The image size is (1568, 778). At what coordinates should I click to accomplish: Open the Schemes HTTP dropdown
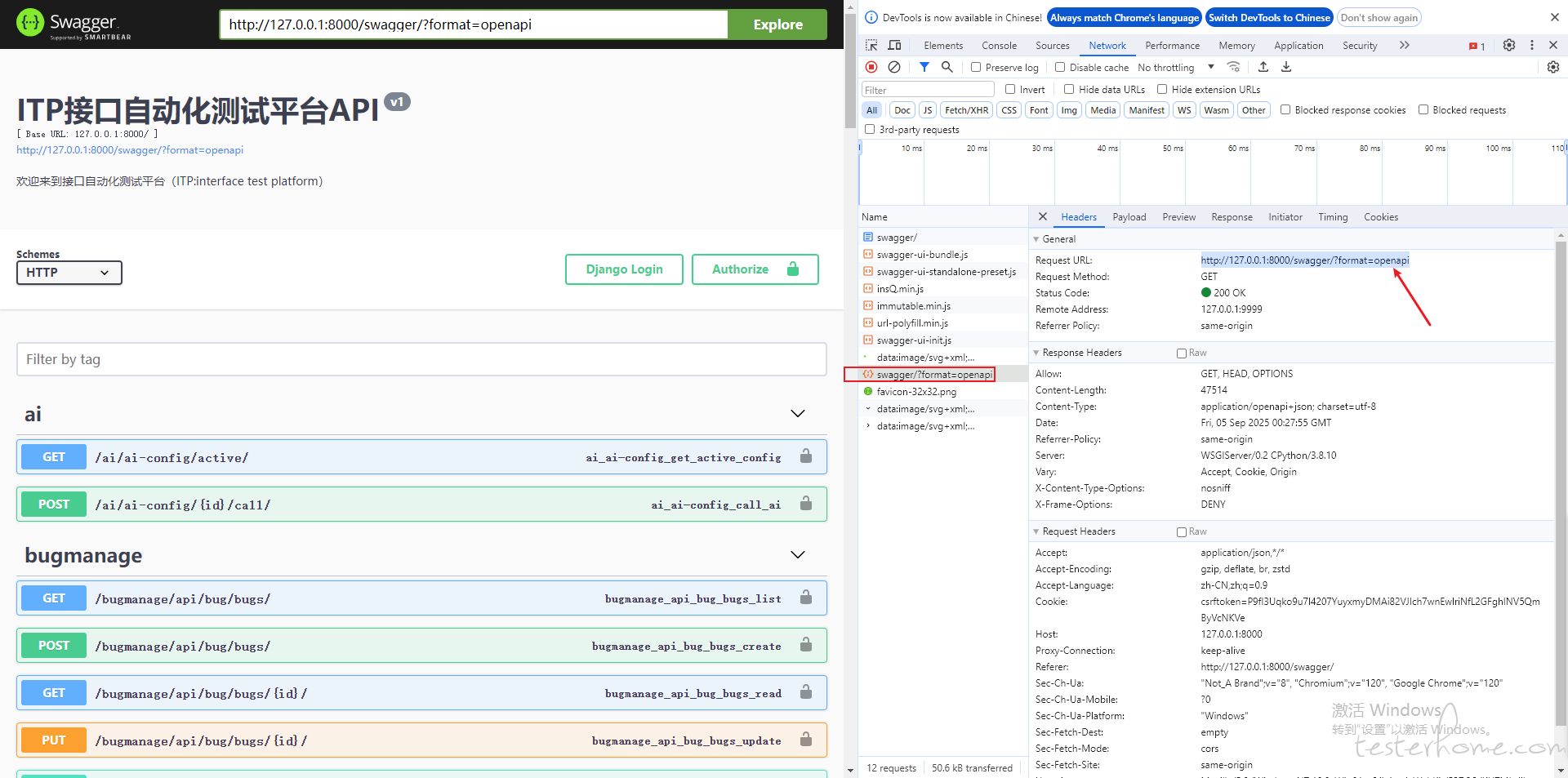tap(69, 273)
